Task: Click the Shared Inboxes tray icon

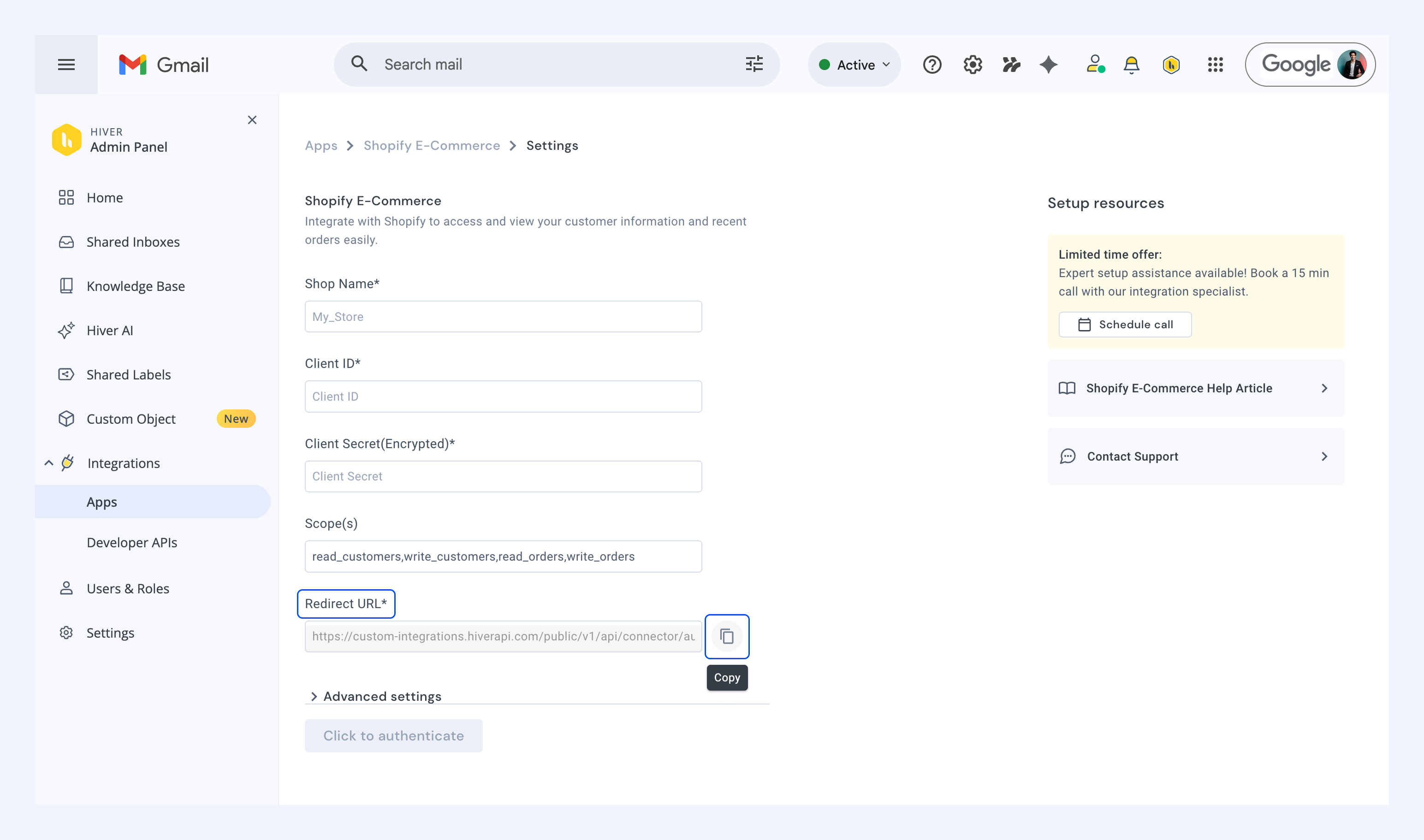Action: pos(66,242)
